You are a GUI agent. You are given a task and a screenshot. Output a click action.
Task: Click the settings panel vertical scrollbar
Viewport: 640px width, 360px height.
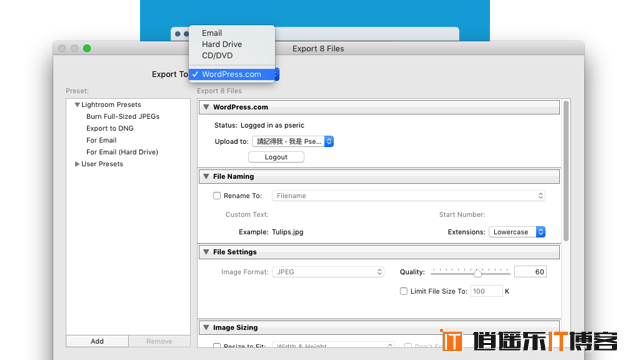[x=566, y=171]
